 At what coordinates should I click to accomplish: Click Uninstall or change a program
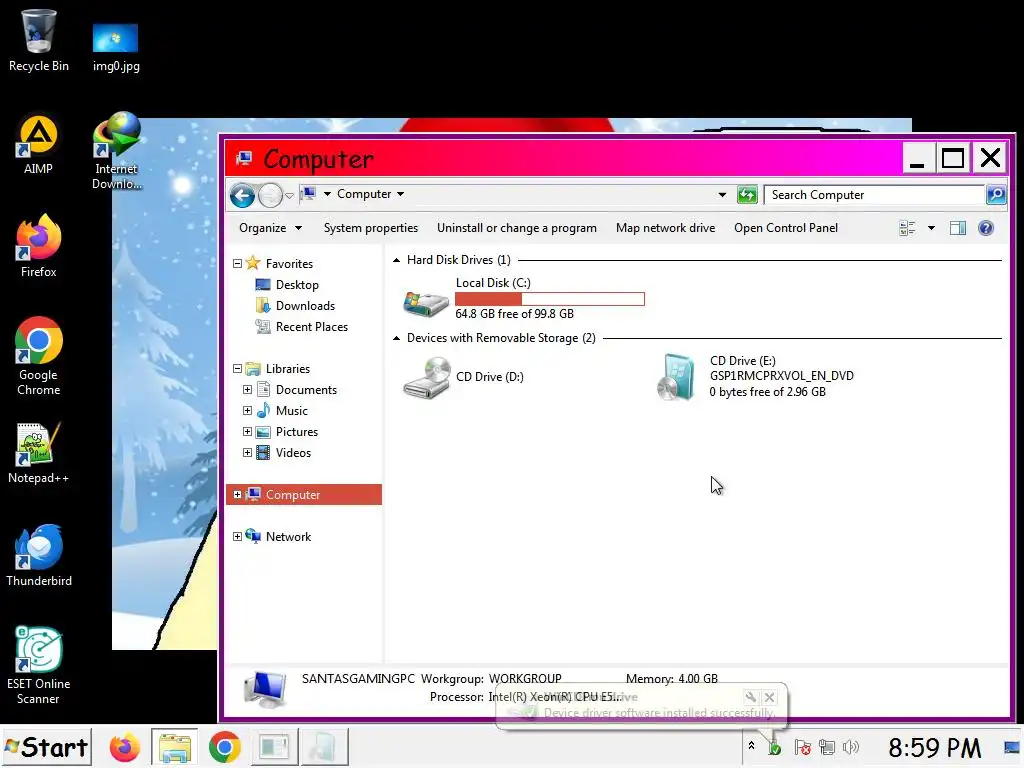pyautogui.click(x=517, y=228)
